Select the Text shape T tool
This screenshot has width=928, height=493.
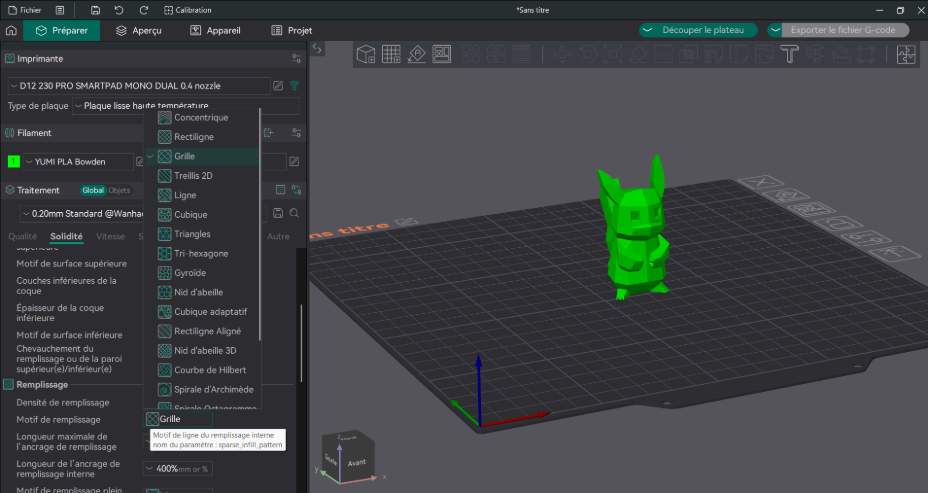point(790,54)
